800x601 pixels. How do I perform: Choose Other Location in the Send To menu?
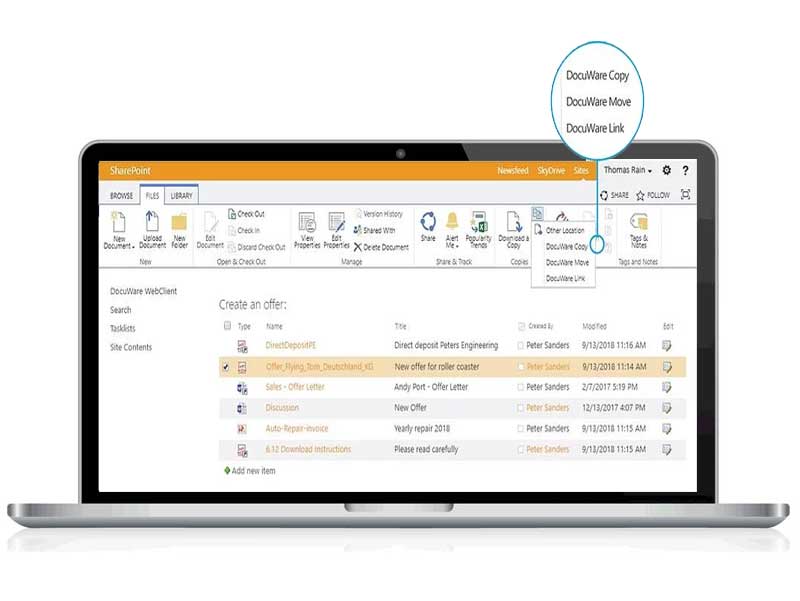click(x=564, y=231)
